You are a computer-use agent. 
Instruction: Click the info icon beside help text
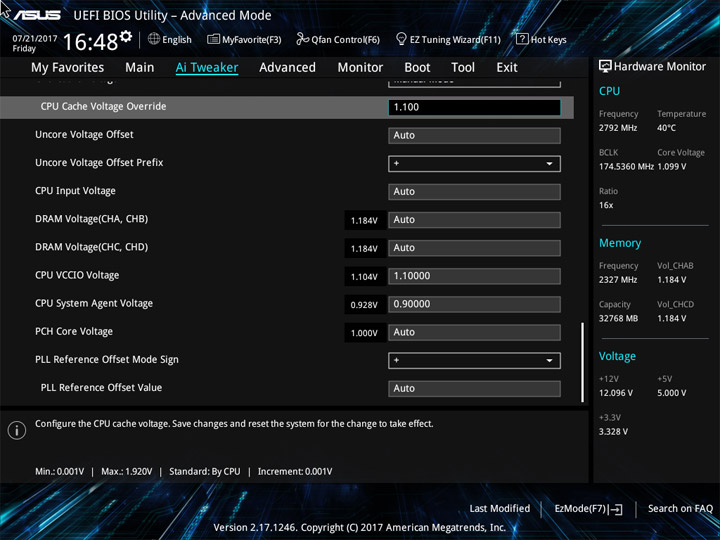coord(17,430)
